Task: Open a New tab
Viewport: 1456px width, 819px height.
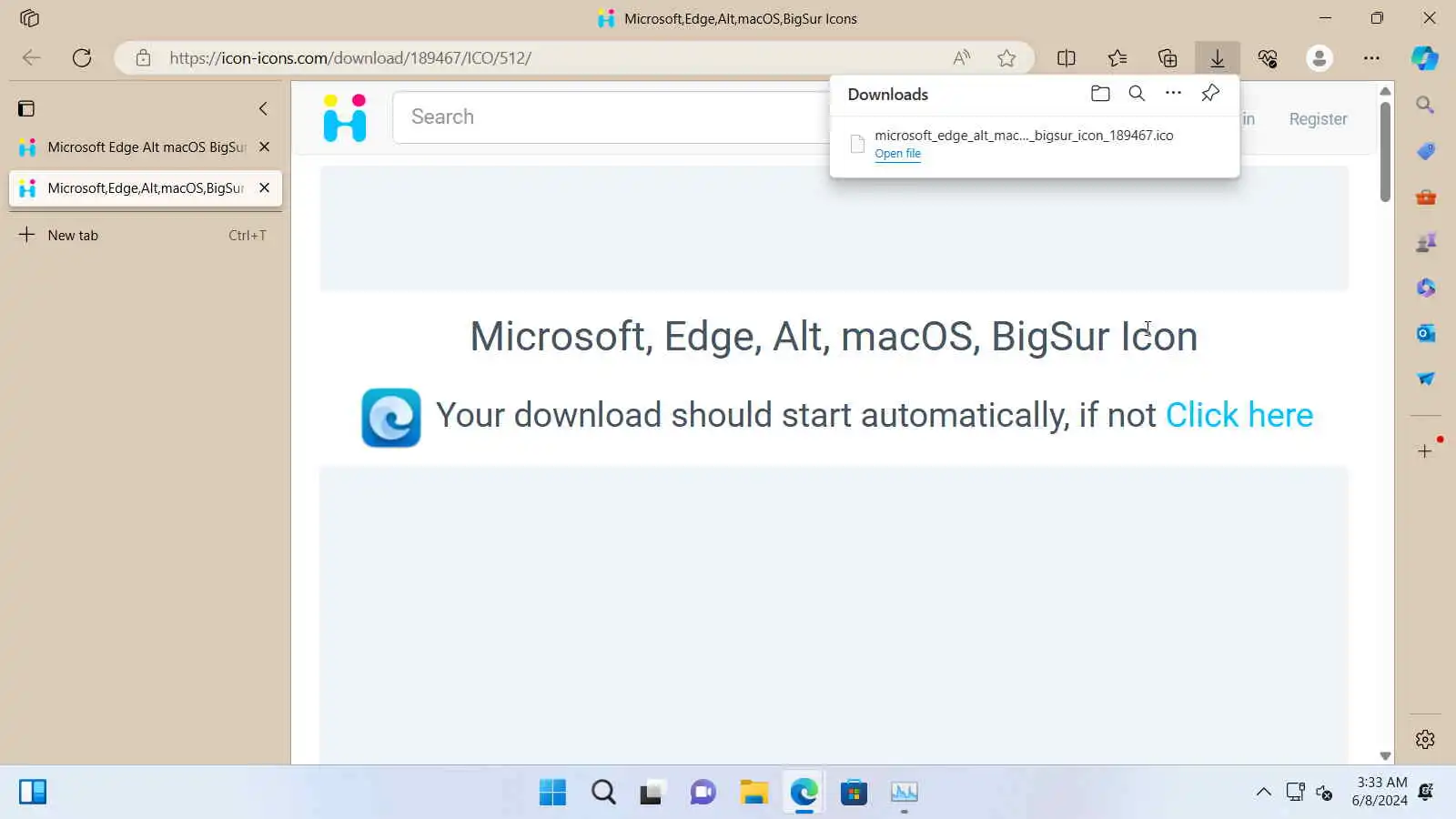Action: tap(146, 236)
